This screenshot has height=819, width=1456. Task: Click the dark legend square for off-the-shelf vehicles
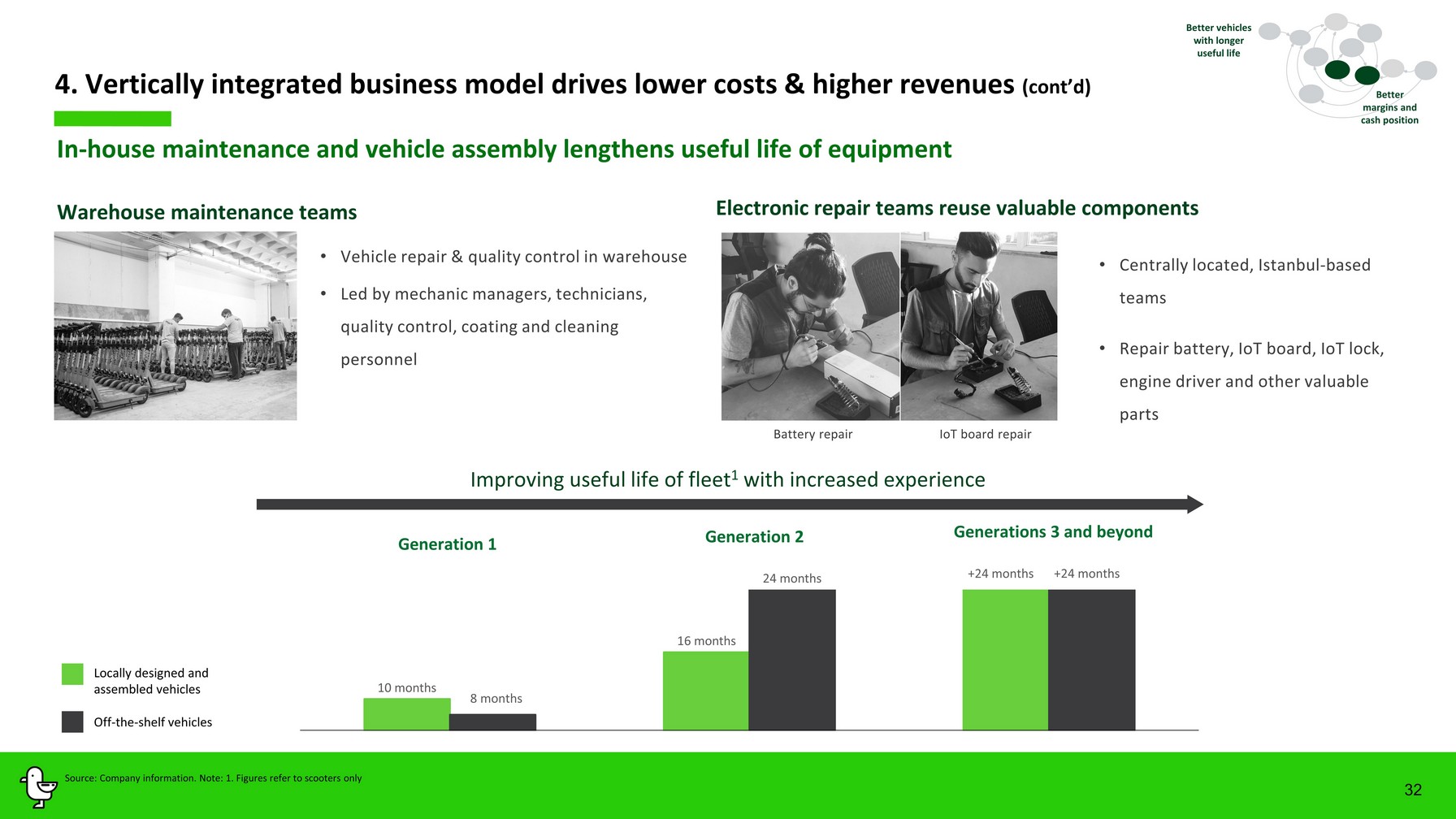click(x=72, y=721)
